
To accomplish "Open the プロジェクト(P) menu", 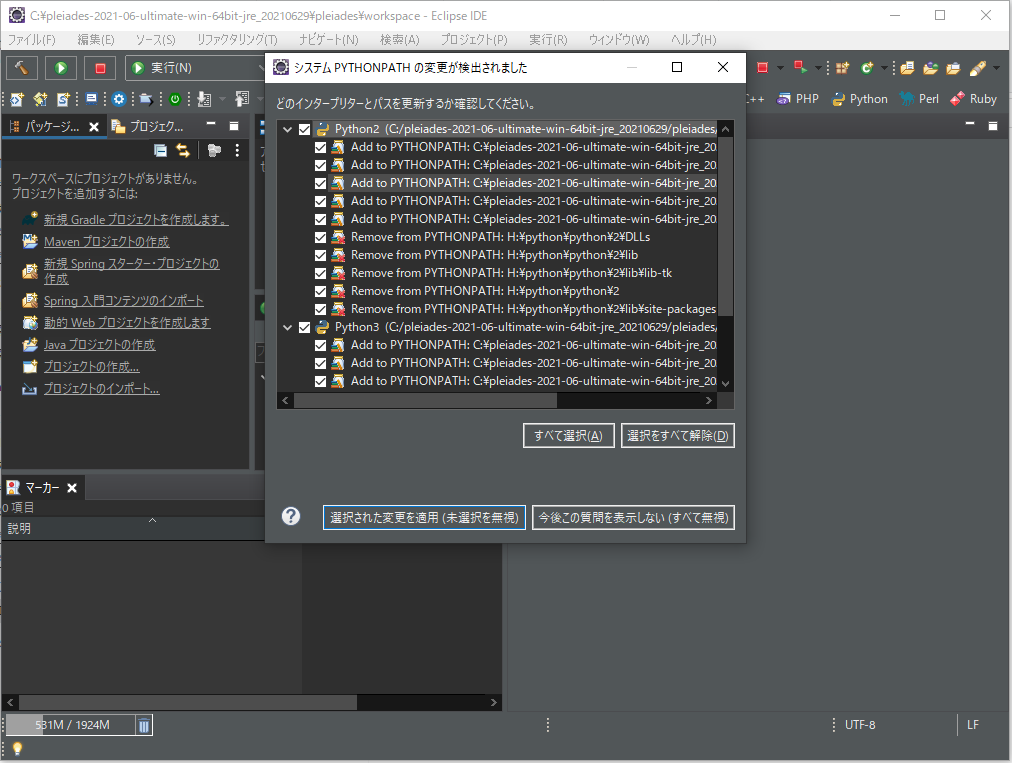I will (474, 40).
